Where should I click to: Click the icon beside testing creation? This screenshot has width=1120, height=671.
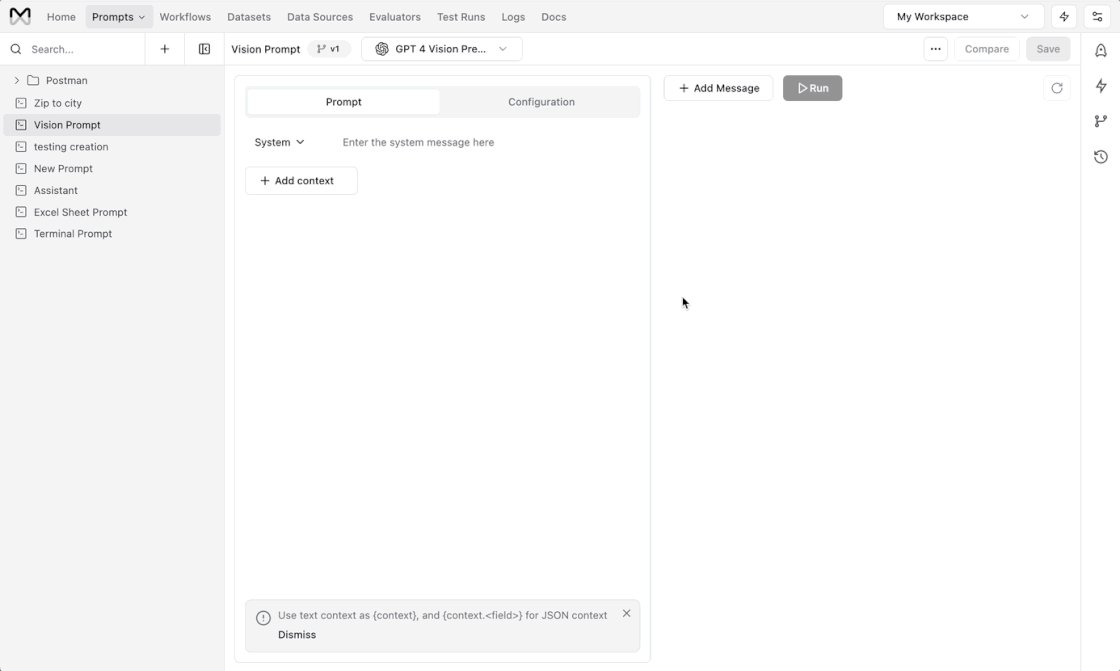(x=21, y=146)
